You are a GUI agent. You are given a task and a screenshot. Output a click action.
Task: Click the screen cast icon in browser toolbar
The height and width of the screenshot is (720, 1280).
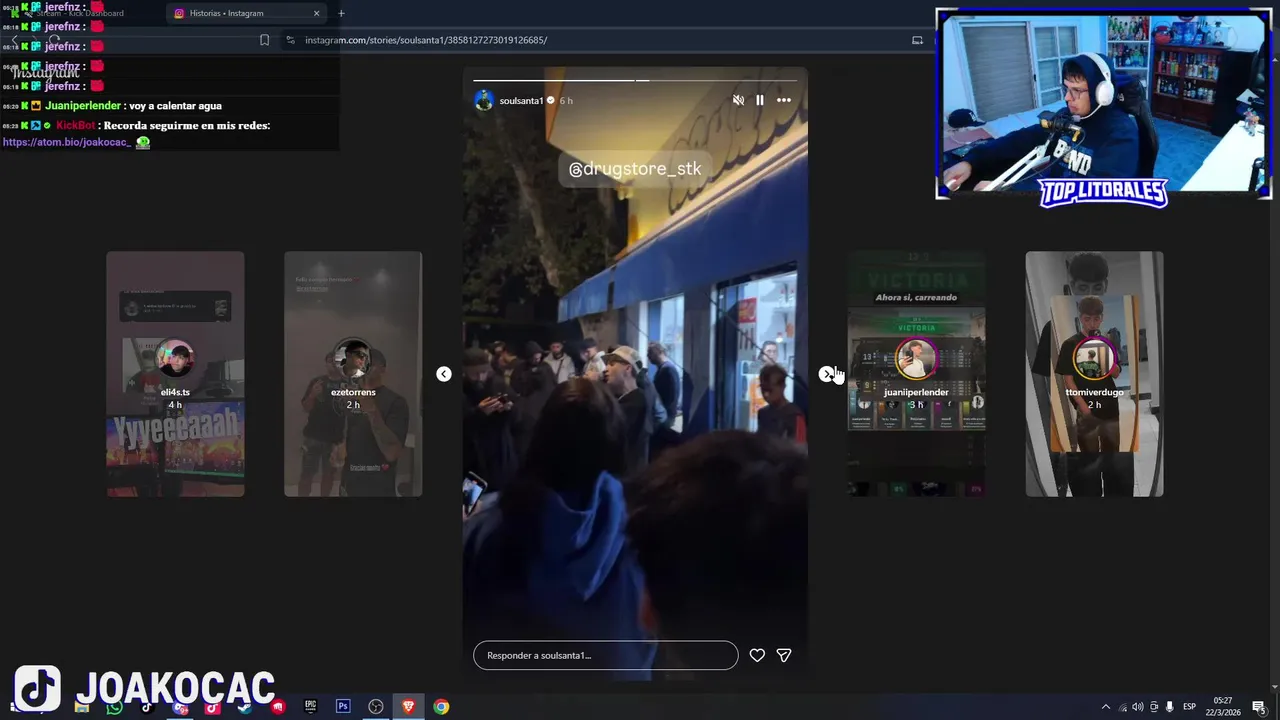(917, 40)
